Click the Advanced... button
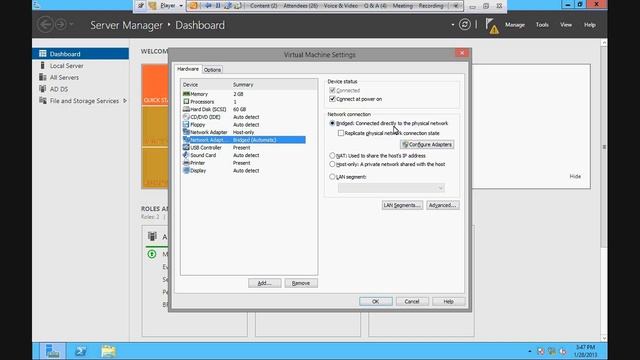 (x=442, y=205)
